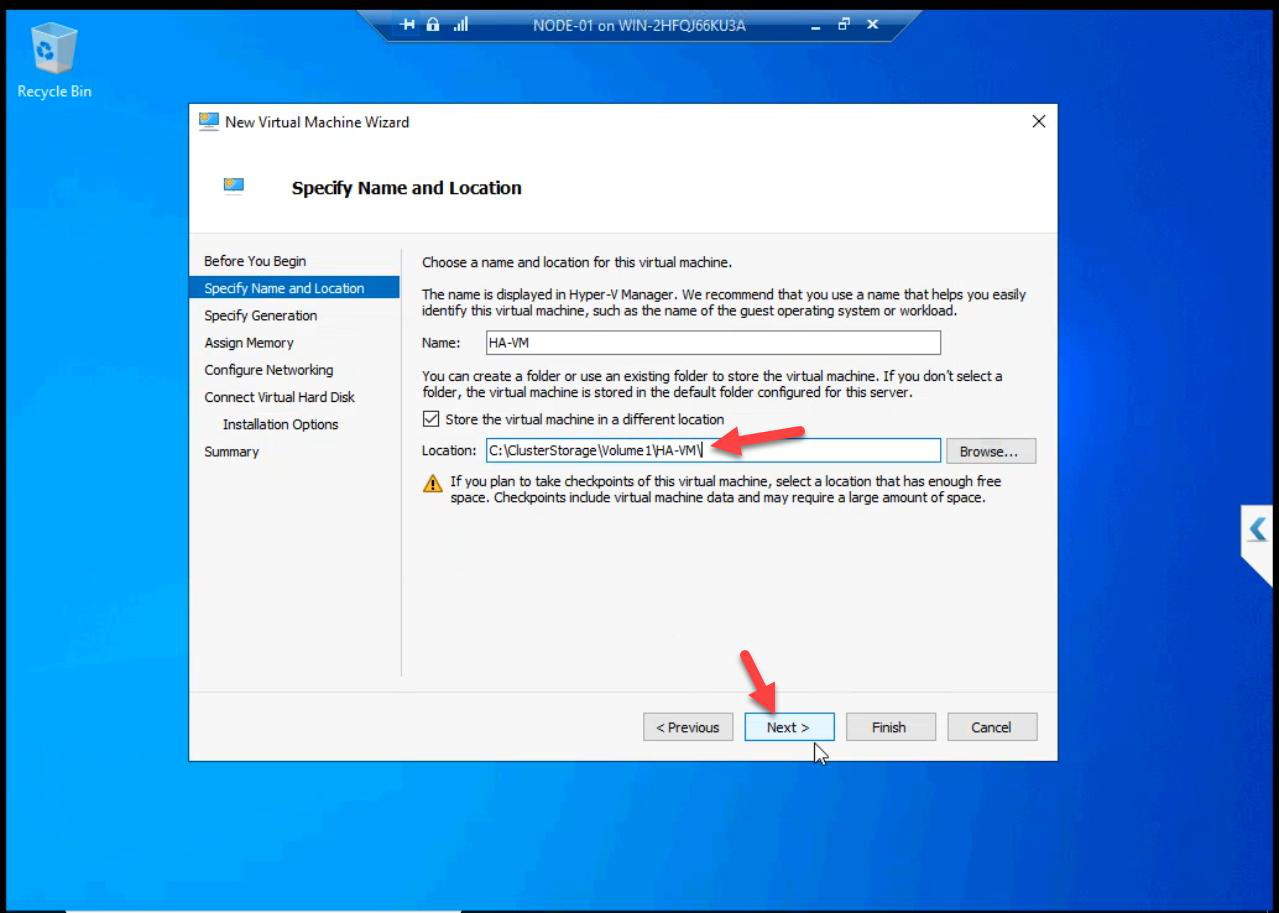Open the Installation Options step

pyautogui.click(x=281, y=424)
